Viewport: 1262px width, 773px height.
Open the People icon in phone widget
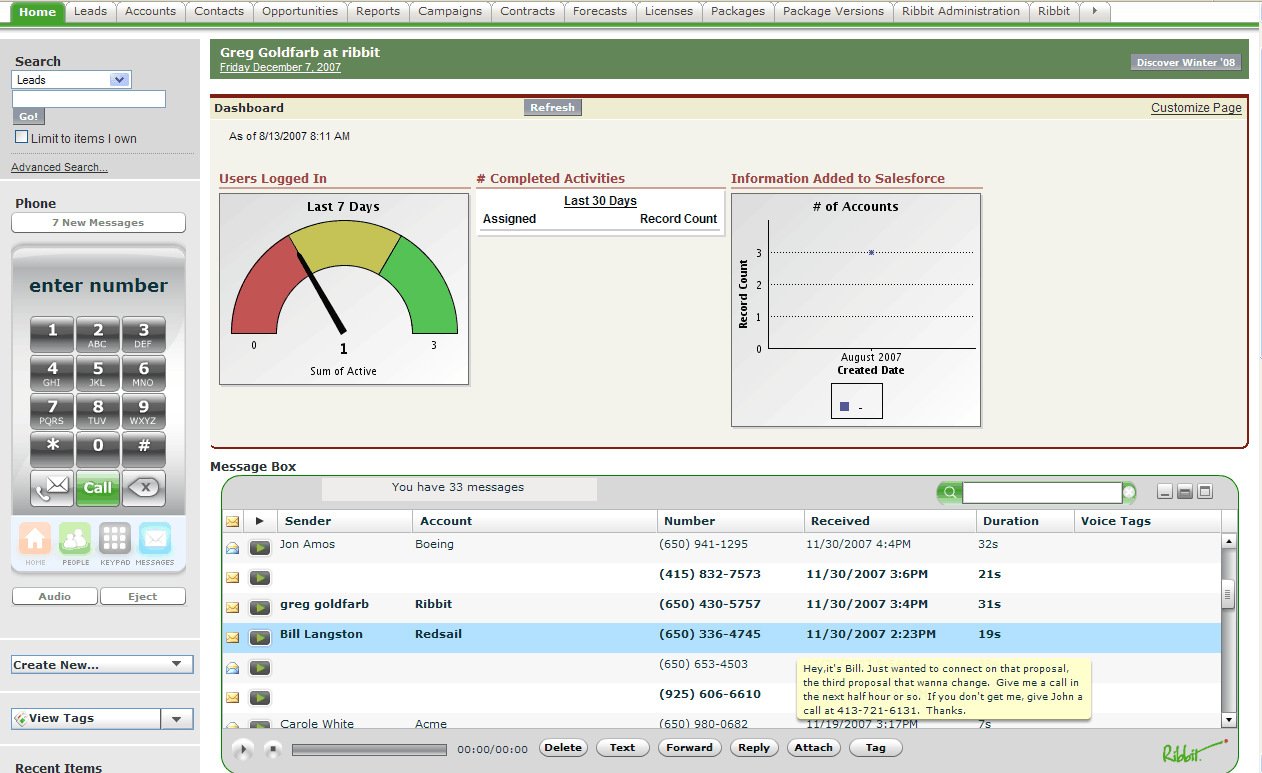click(75, 540)
